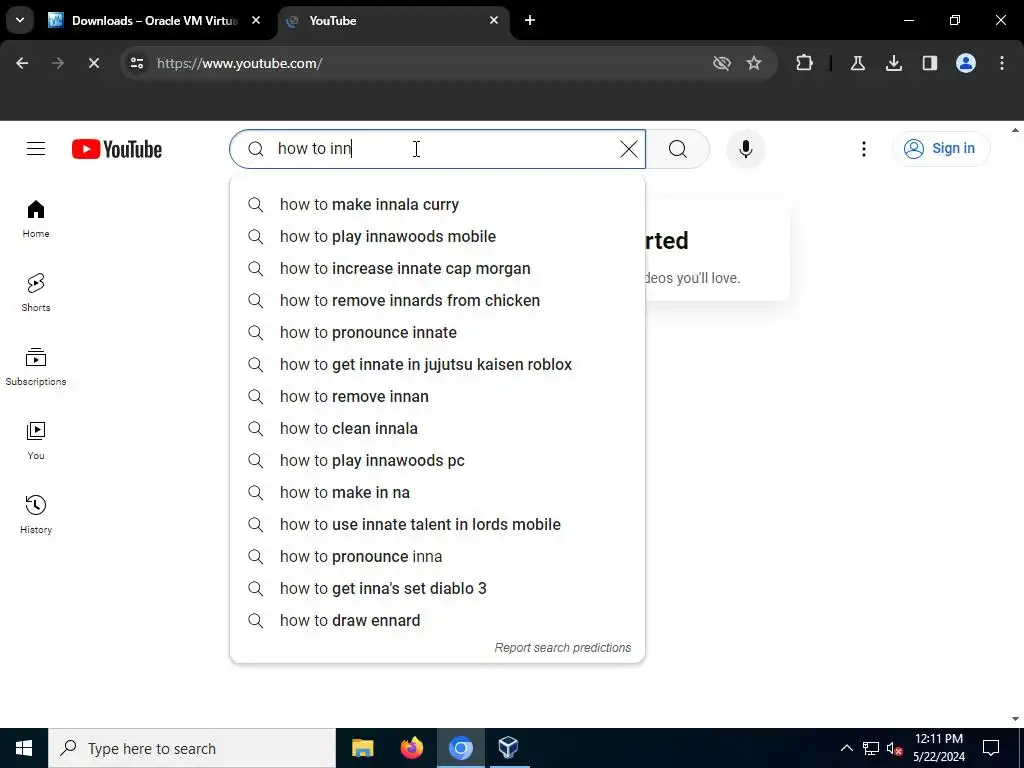Choose suggestion 'how to draw ennard'
This screenshot has height=768, width=1024.
pyautogui.click(x=437, y=620)
